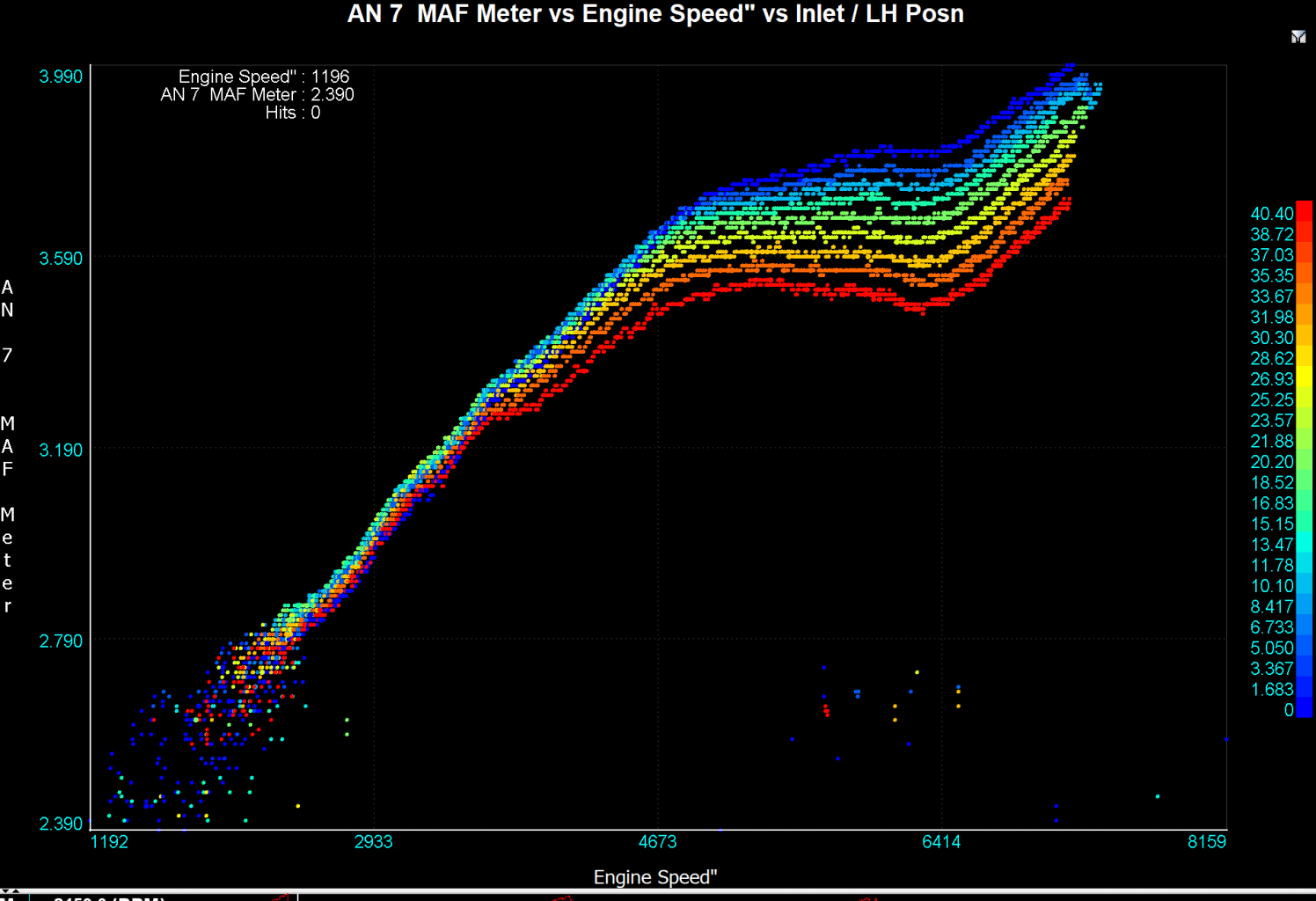Screen dimensions: 1316x901
Task: Click the 20.20 legend scale value
Action: point(1271,462)
